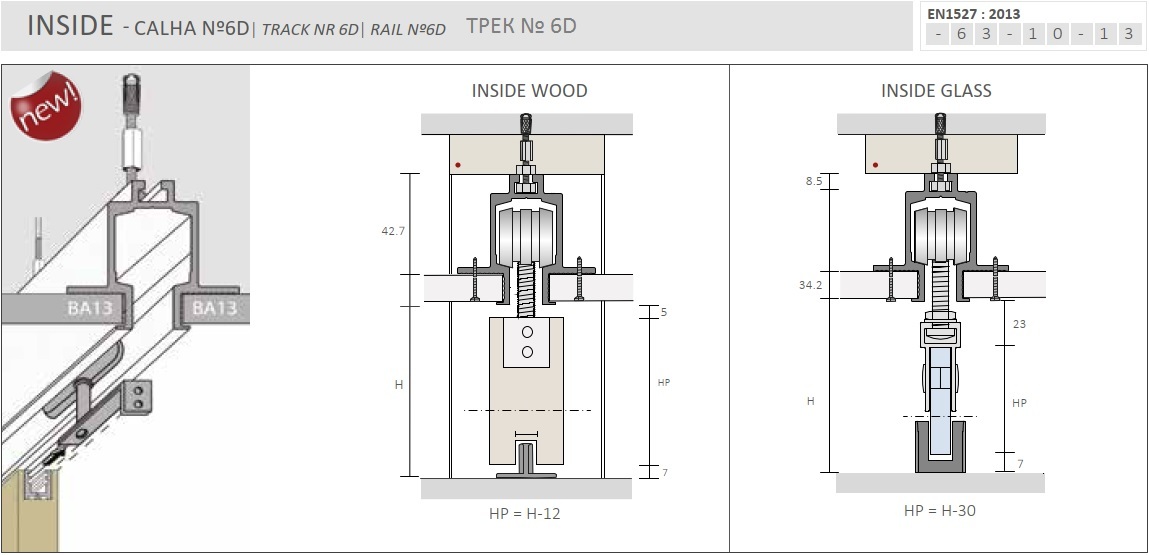Click the 'HP = H-30' formula text
Image resolution: width=1149 pixels, height=555 pixels.
pyautogui.click(x=940, y=510)
